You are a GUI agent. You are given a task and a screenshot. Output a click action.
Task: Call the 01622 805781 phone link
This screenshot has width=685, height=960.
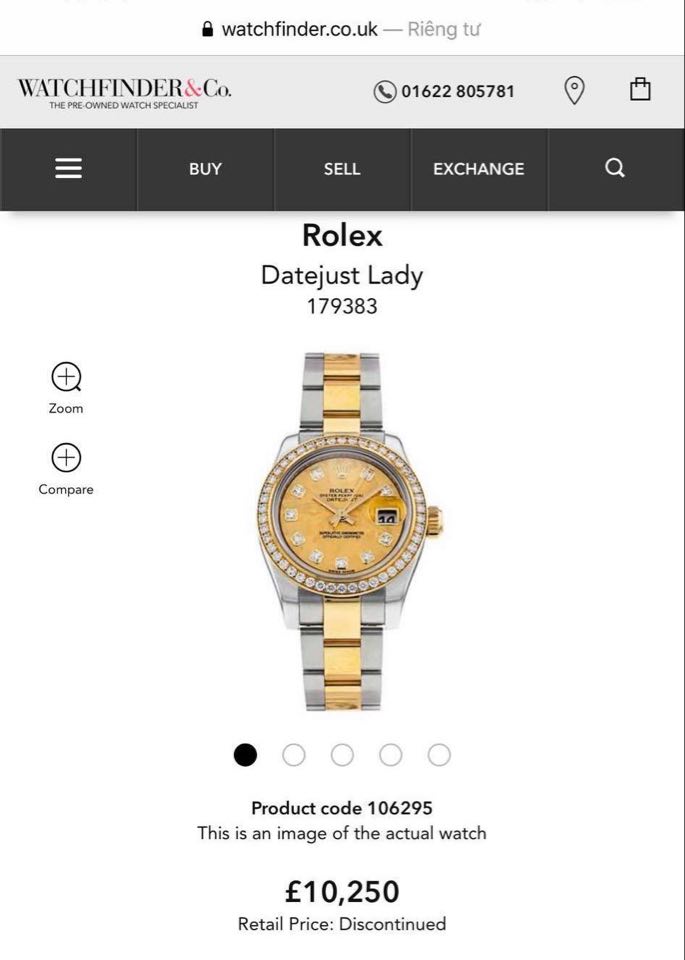pyautogui.click(x=458, y=91)
